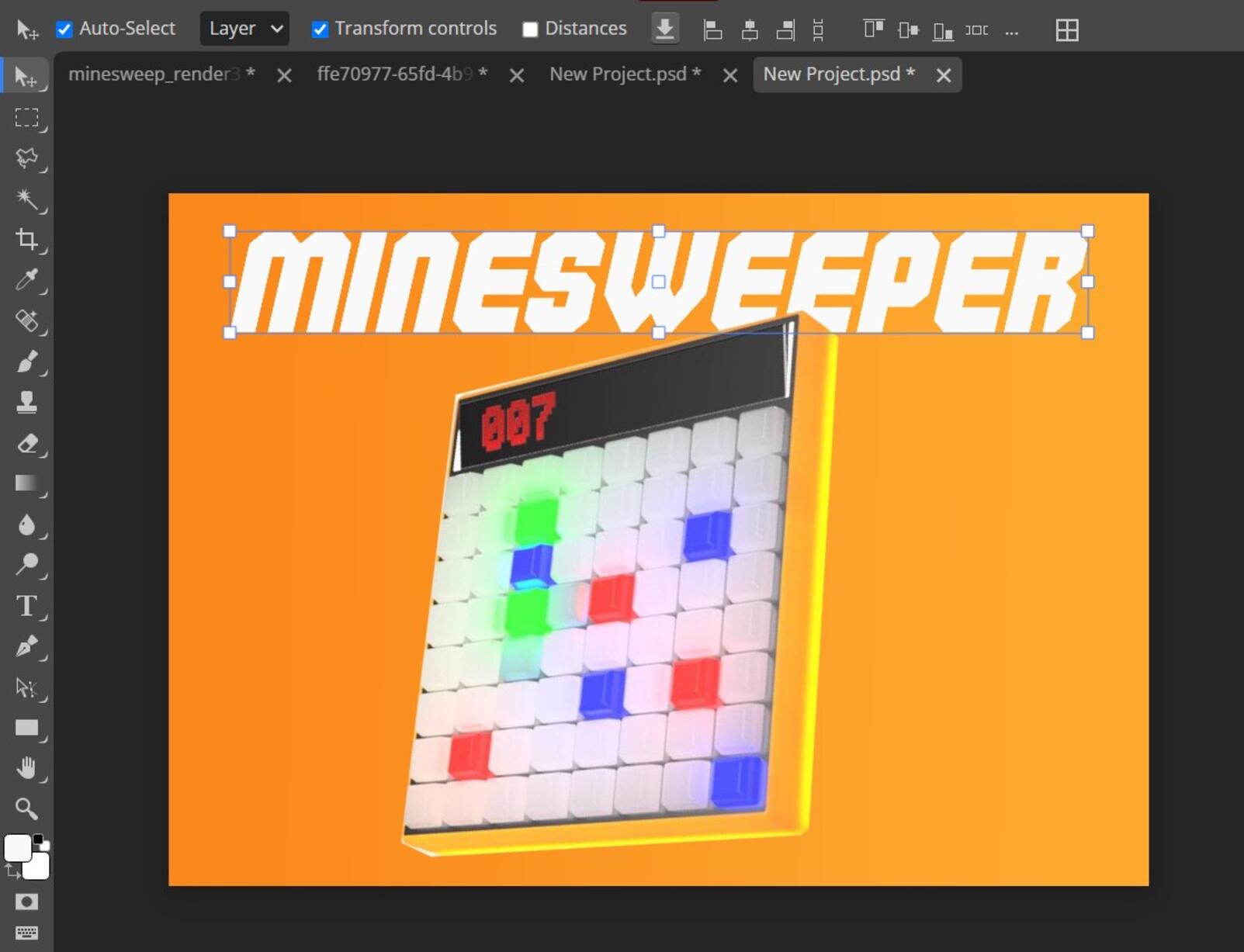Enable the Distances checkbox

(530, 29)
